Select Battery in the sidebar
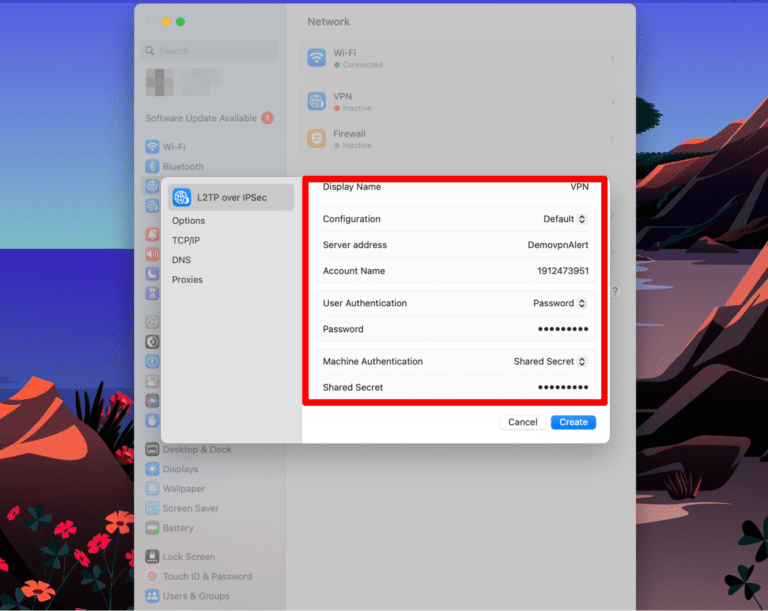The image size is (768, 611). 178,528
